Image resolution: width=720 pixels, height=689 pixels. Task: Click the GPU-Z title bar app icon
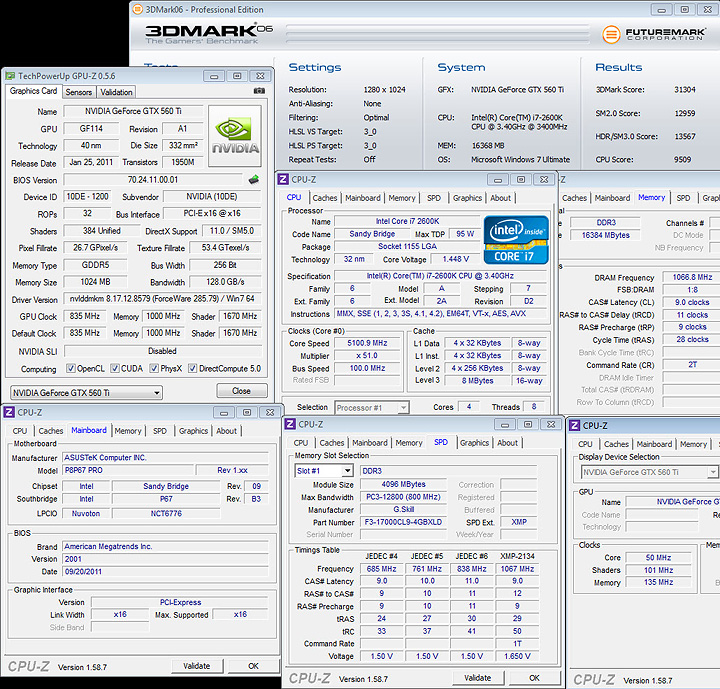[9, 75]
